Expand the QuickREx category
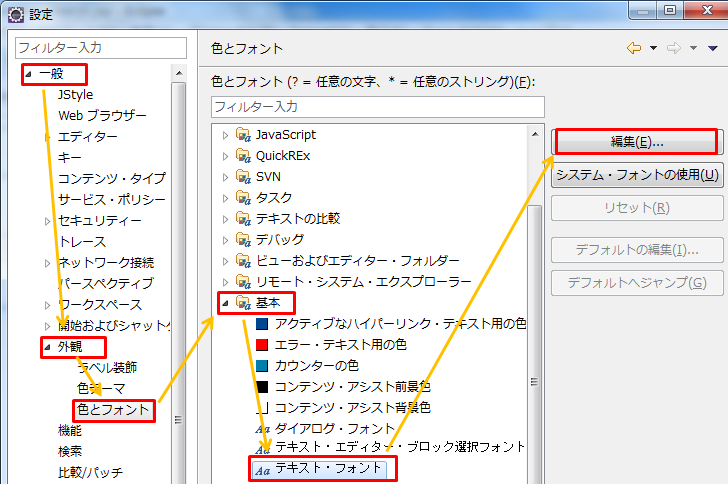Image resolution: width=728 pixels, height=484 pixels. [x=225, y=156]
